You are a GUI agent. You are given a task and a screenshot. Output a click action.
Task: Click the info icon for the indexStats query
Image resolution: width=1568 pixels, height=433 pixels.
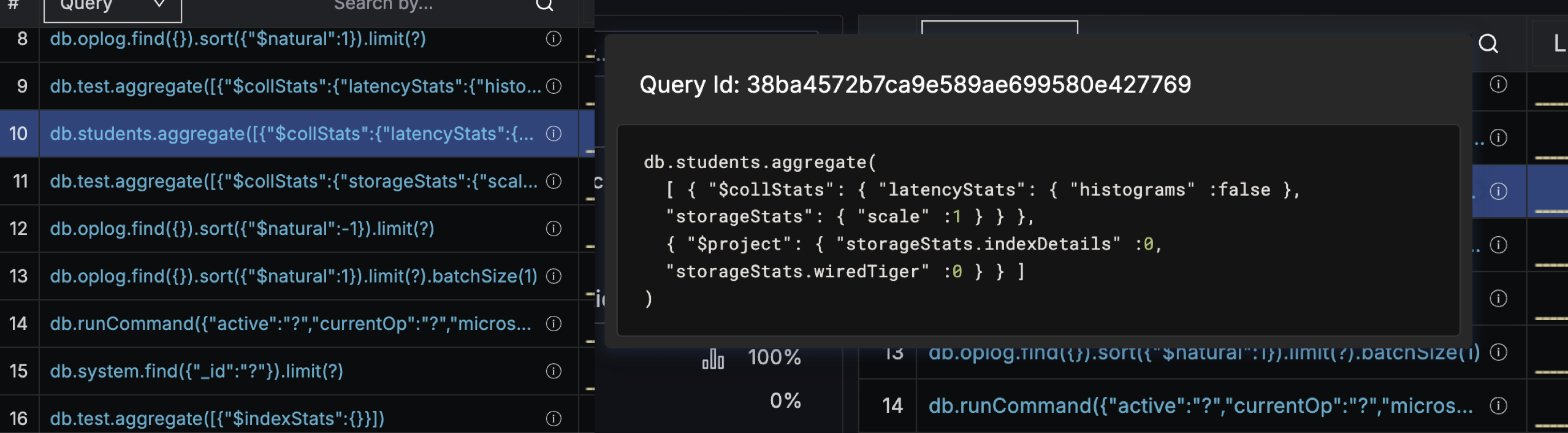pos(554,418)
